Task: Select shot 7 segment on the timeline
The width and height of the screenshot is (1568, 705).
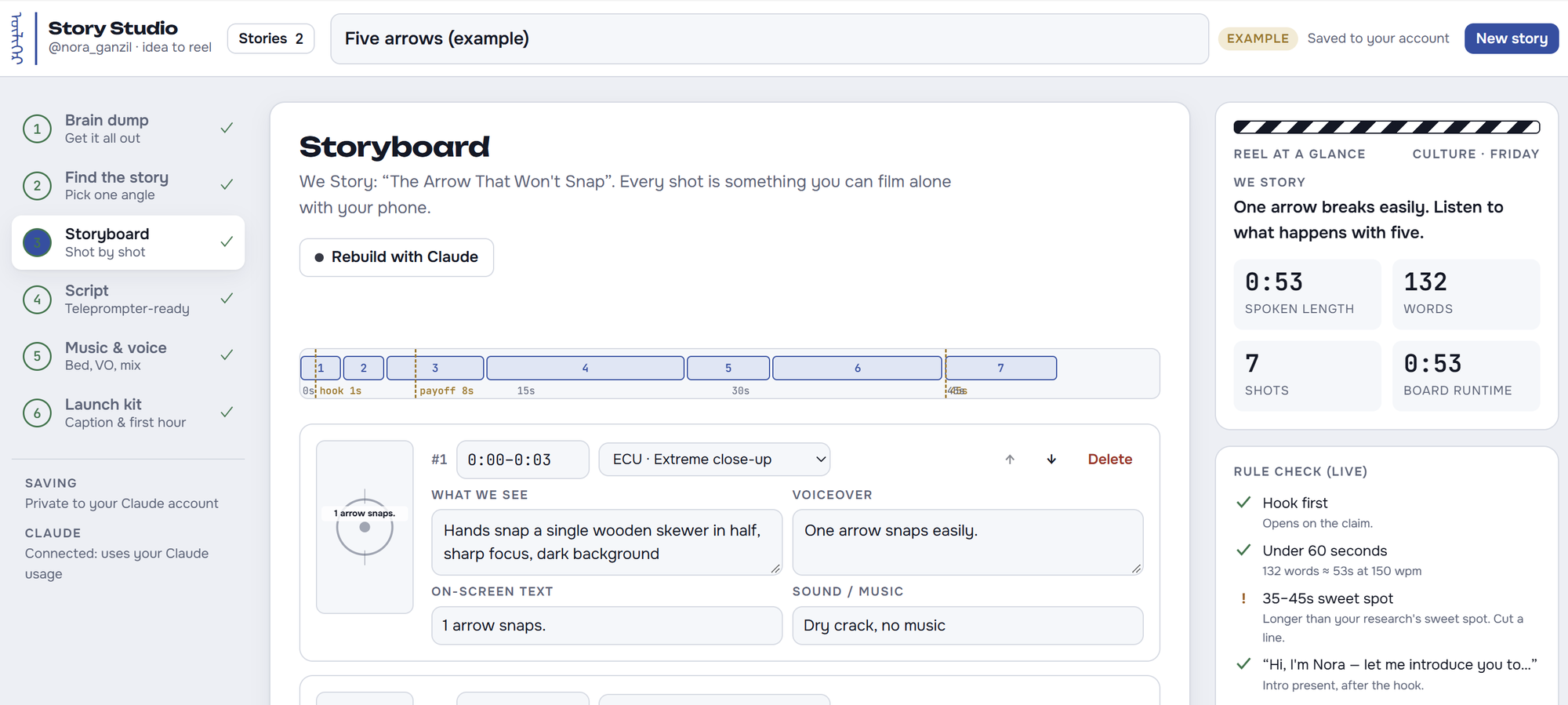Action: coord(1001,368)
